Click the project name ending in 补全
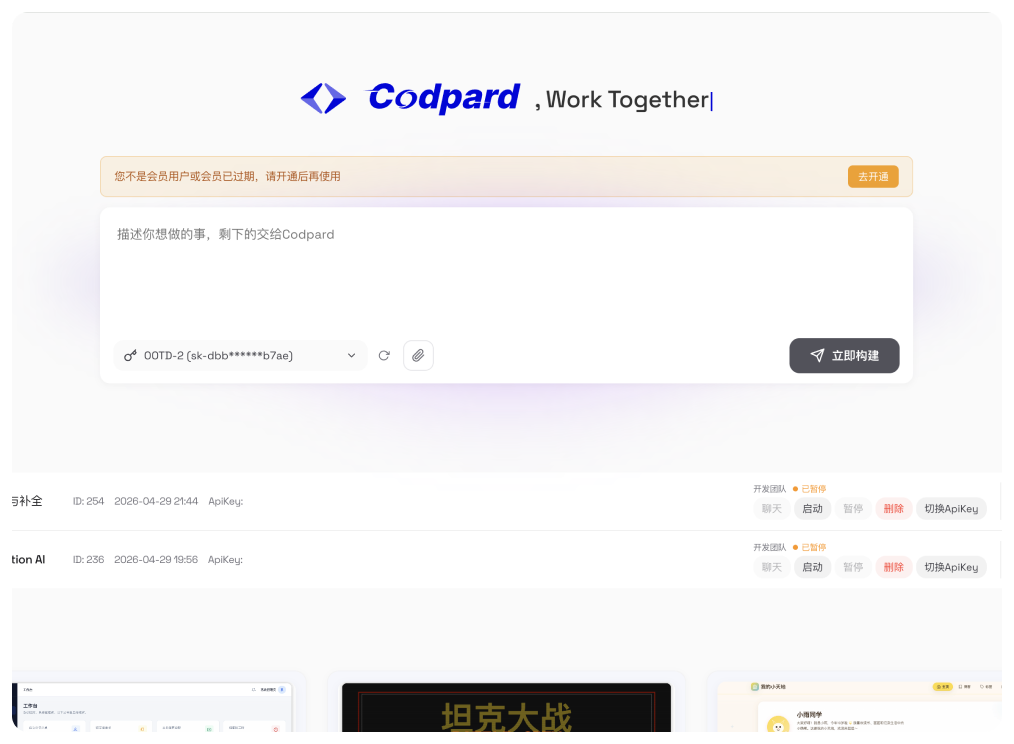 [27, 501]
